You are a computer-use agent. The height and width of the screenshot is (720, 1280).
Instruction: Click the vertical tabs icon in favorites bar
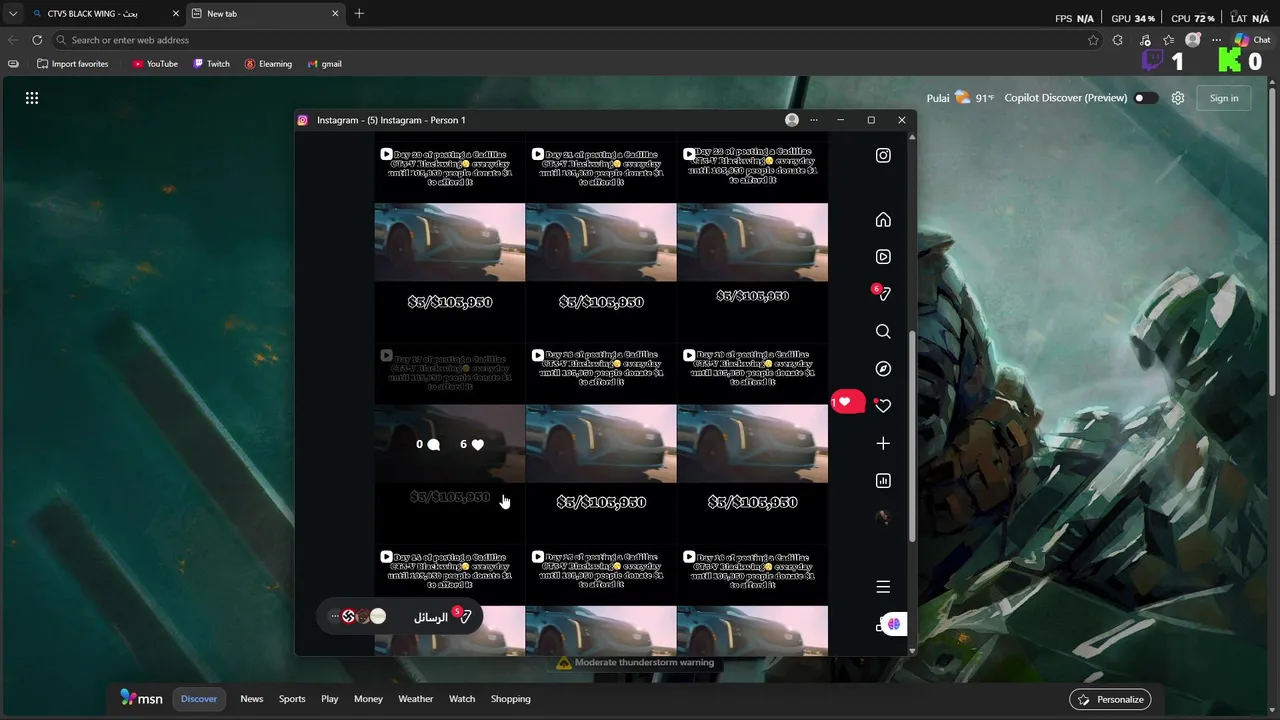(13, 64)
